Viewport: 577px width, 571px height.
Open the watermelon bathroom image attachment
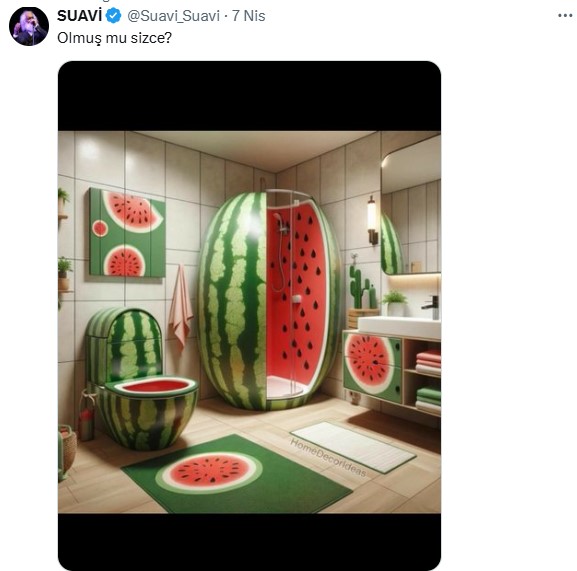(249, 316)
